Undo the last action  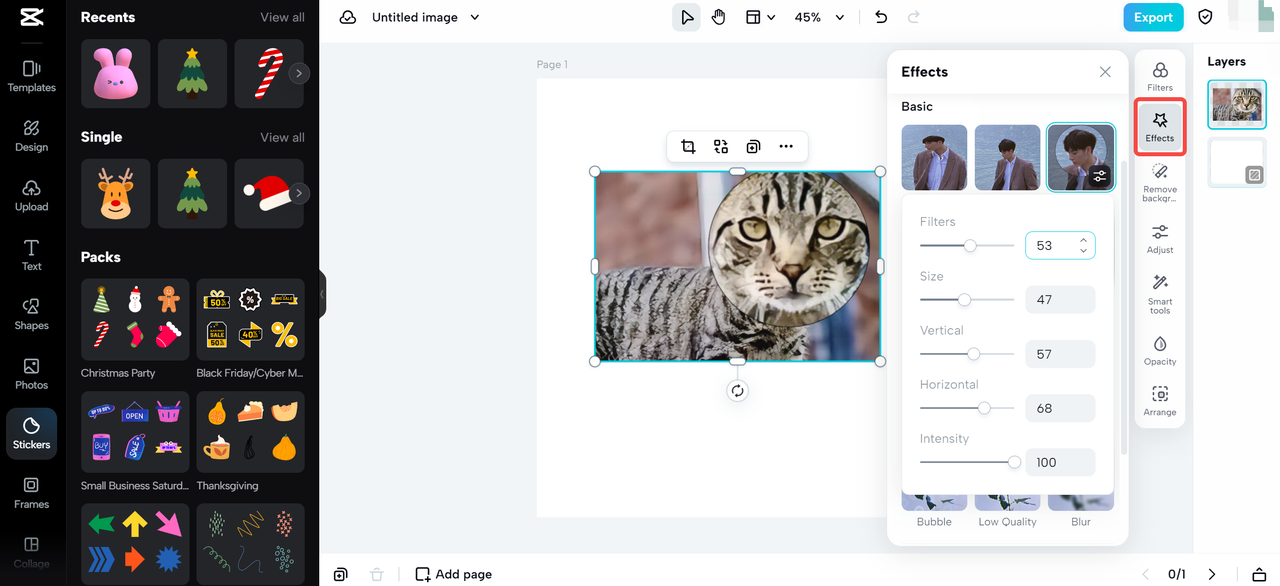point(880,18)
